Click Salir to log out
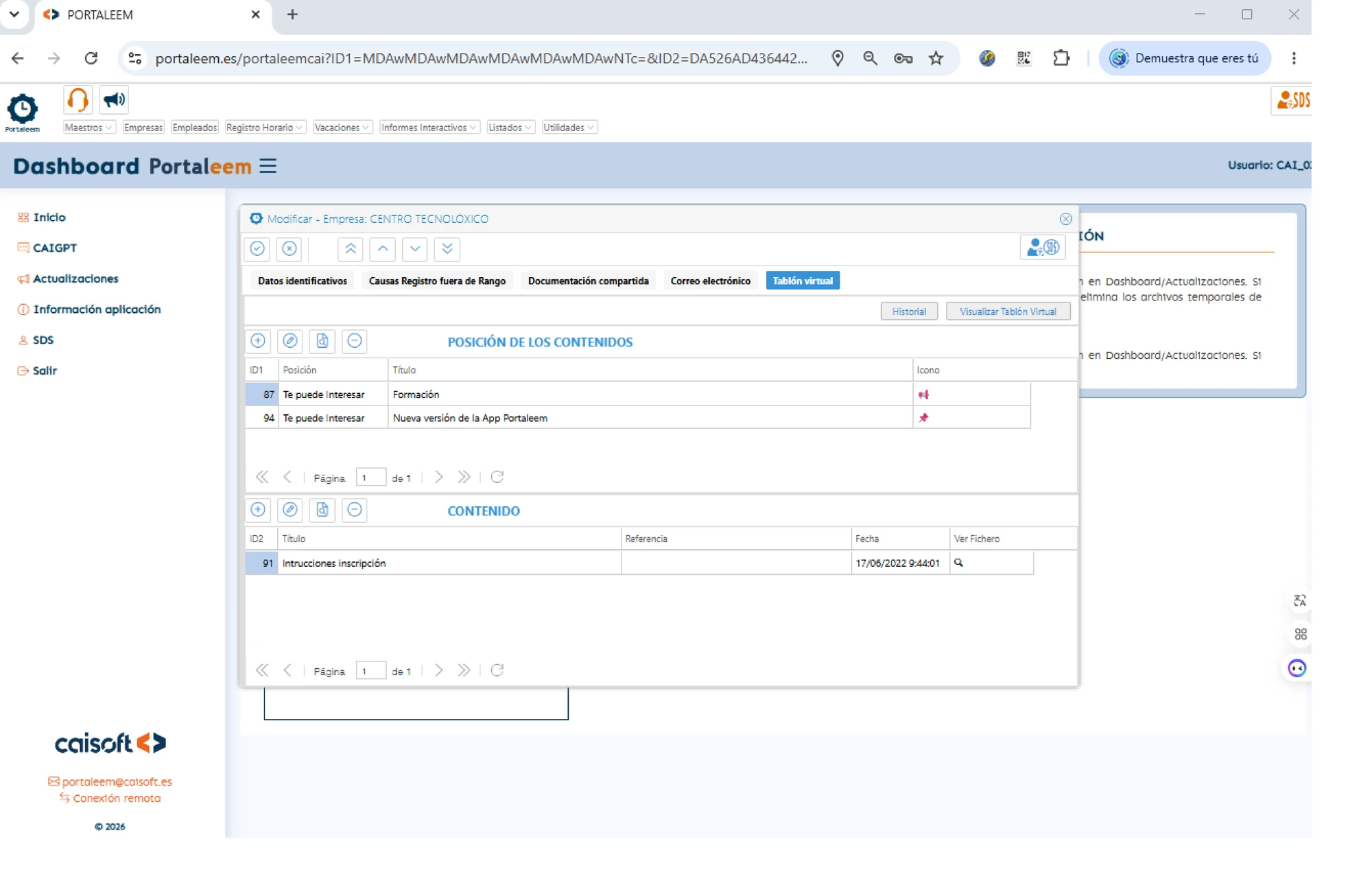Viewport: 1372px width, 894px height. click(x=37, y=370)
